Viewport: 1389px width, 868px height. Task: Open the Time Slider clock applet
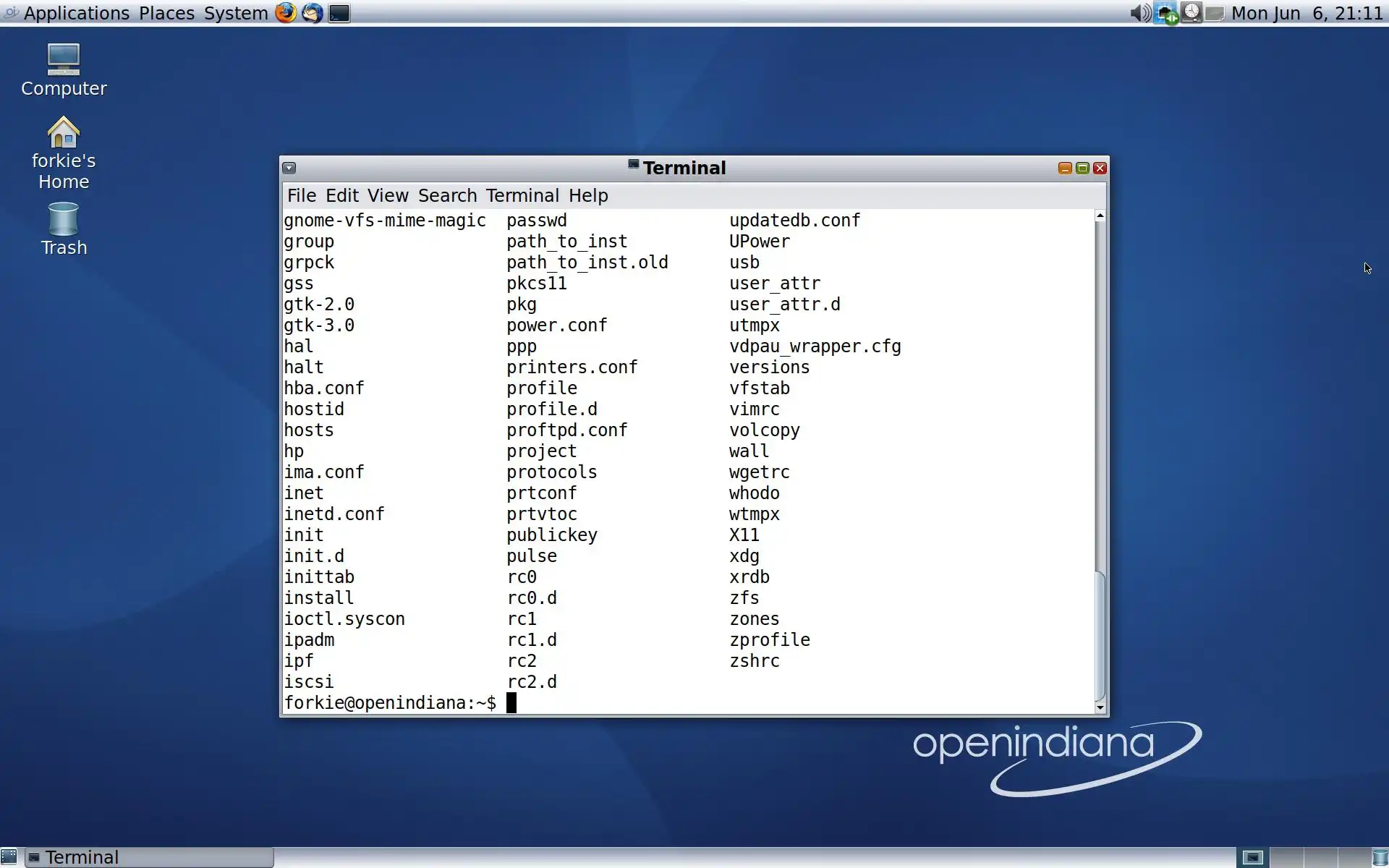tap(1192, 13)
